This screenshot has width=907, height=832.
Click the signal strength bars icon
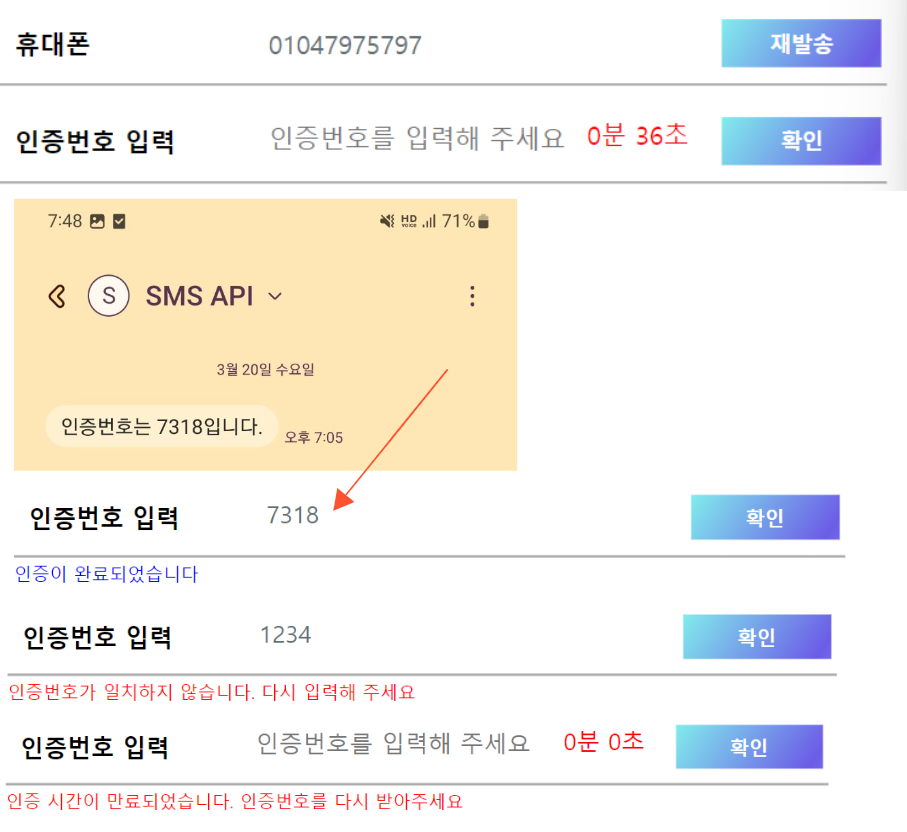429,221
